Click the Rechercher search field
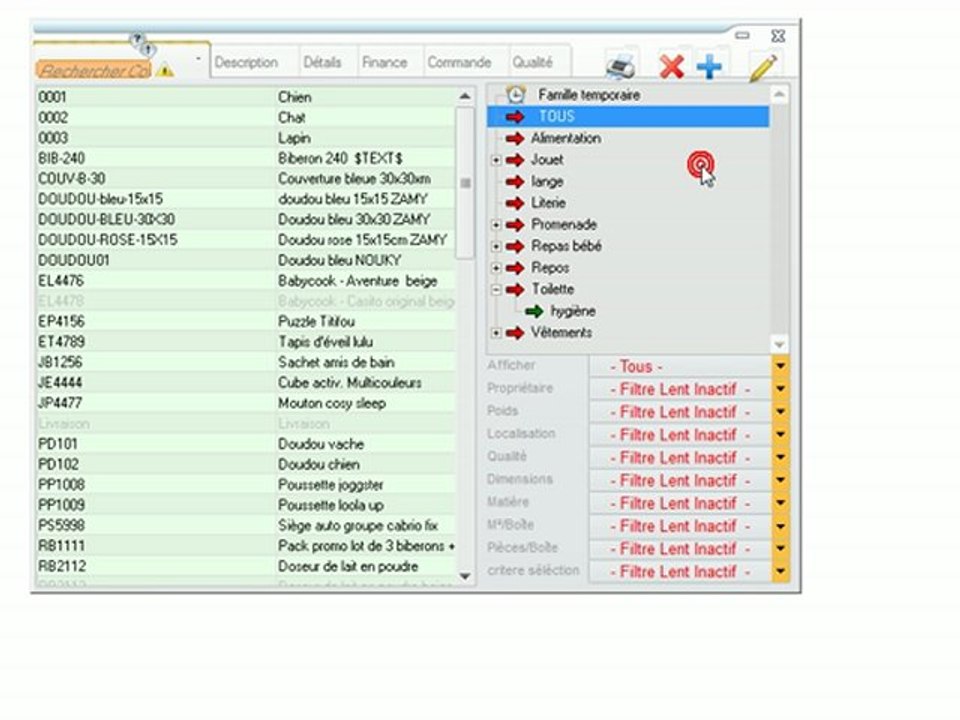This screenshot has width=960, height=720. tap(93, 70)
